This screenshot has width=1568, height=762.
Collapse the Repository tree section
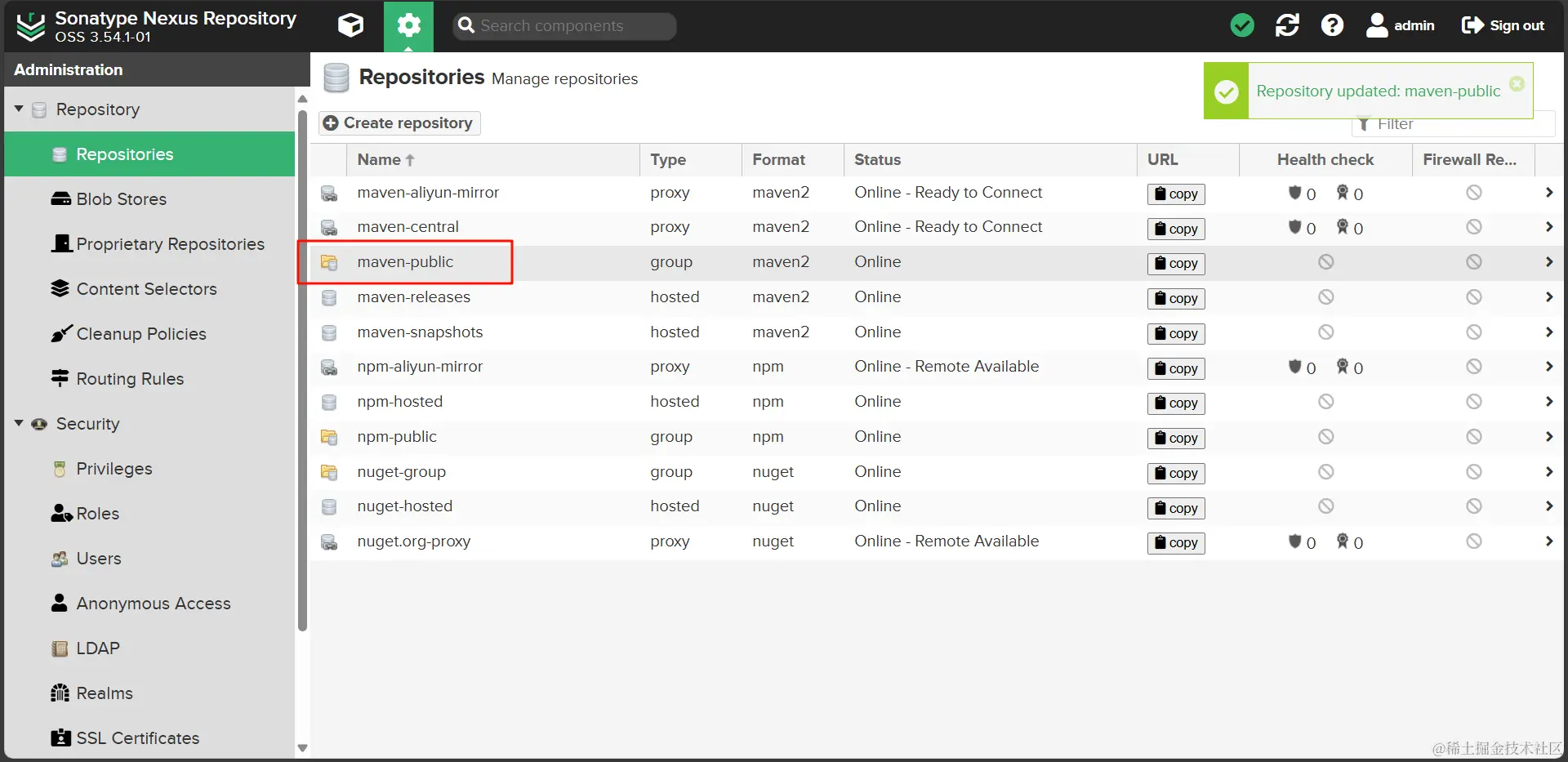point(19,109)
